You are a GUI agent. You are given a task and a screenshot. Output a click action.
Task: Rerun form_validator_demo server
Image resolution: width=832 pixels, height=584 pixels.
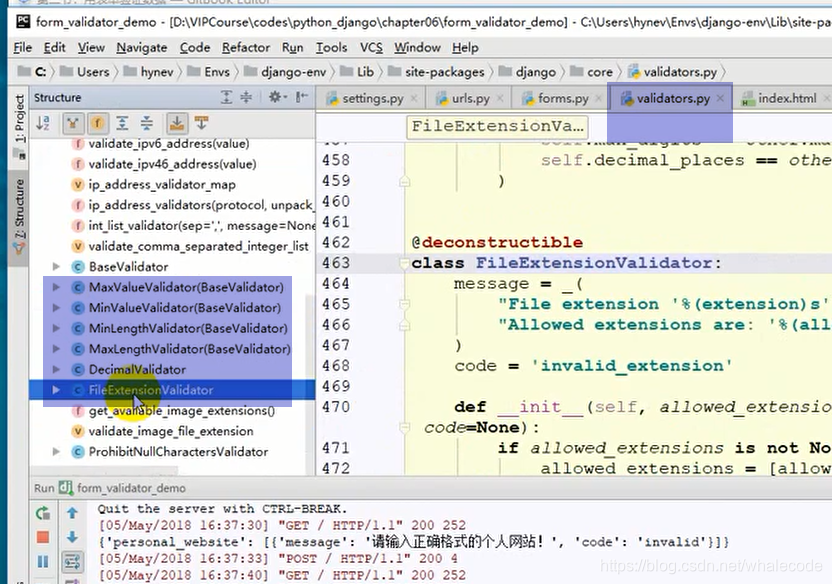click(43, 513)
